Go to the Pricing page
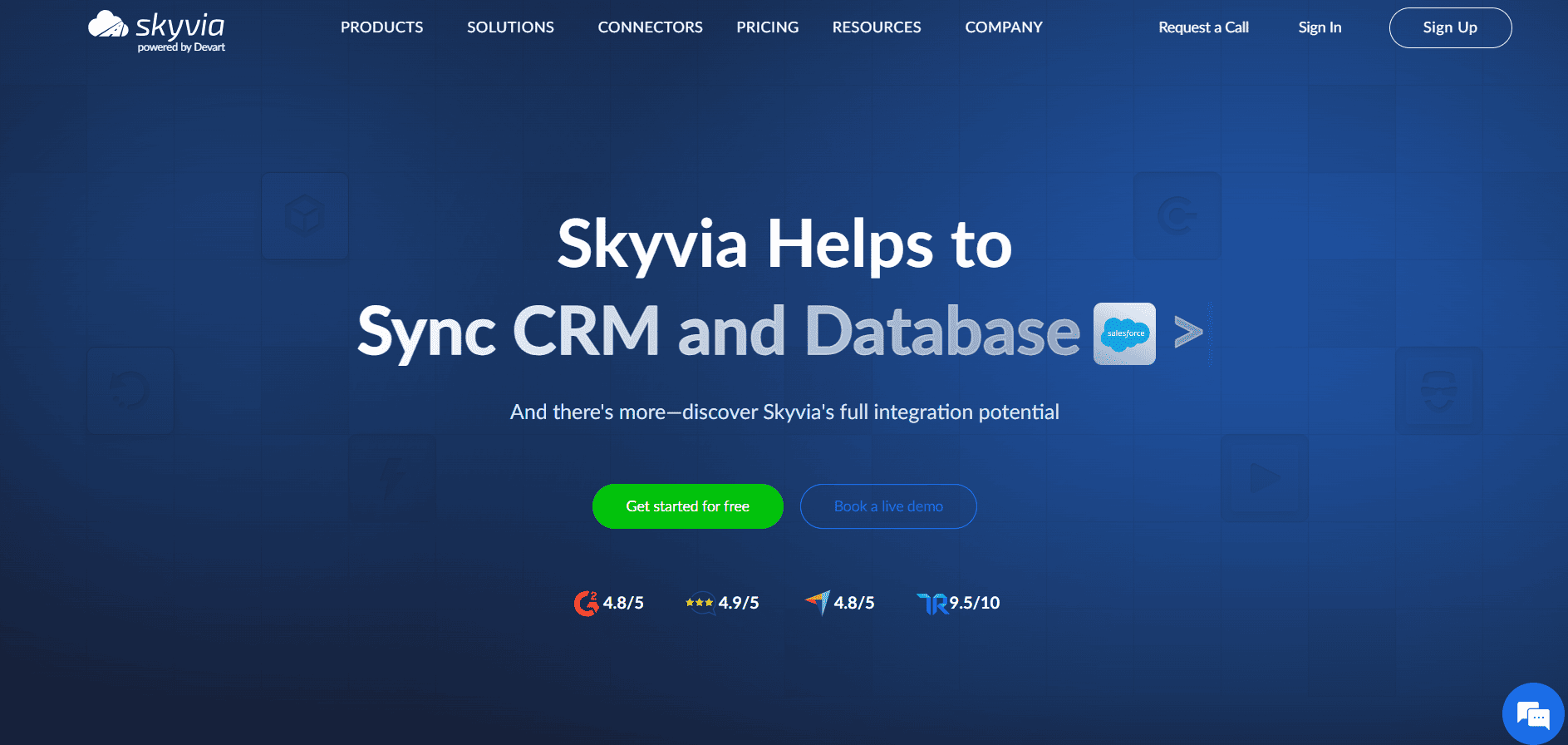The image size is (1568, 745). coord(767,27)
